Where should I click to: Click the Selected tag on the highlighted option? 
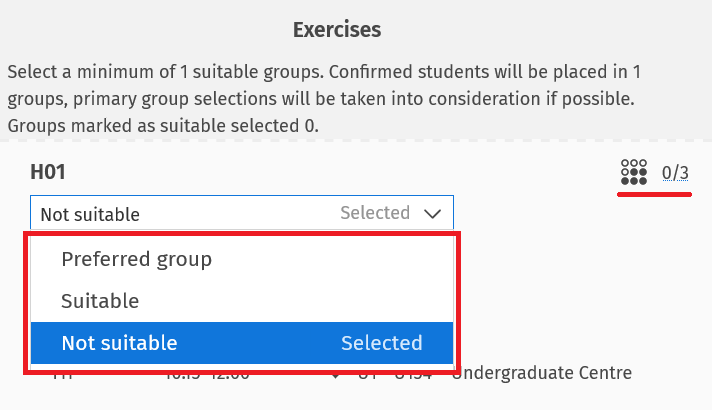(381, 343)
